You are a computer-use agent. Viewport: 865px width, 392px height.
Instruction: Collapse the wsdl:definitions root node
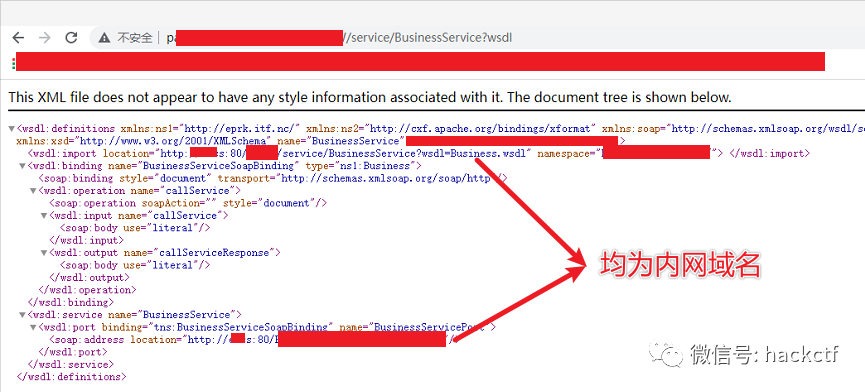point(12,128)
